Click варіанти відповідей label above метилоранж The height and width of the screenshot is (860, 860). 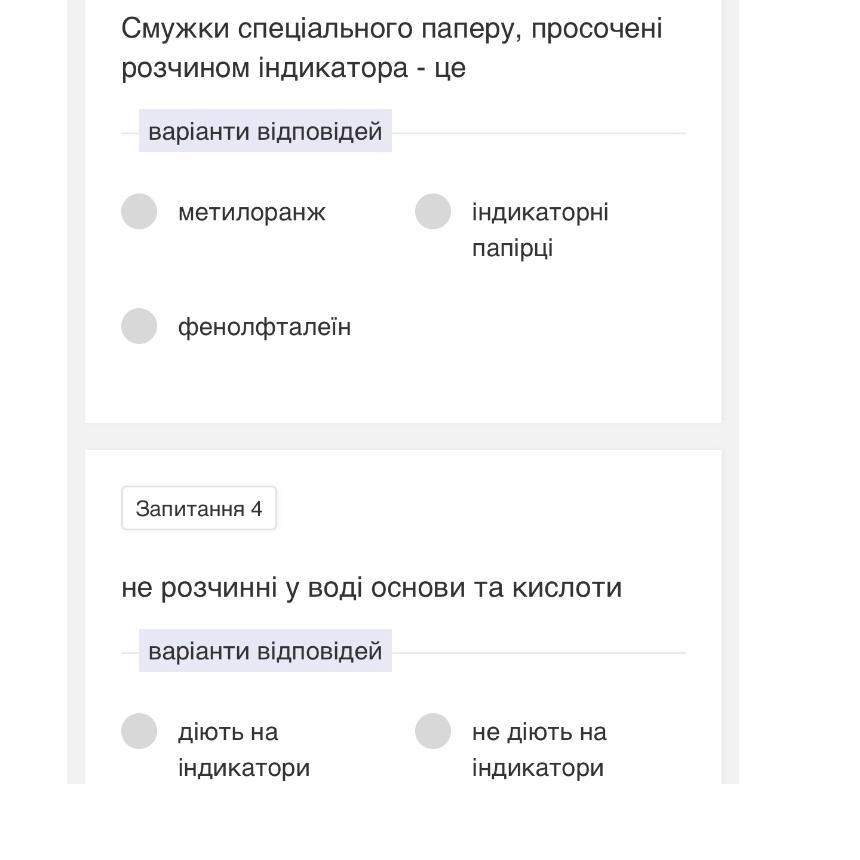click(x=265, y=132)
